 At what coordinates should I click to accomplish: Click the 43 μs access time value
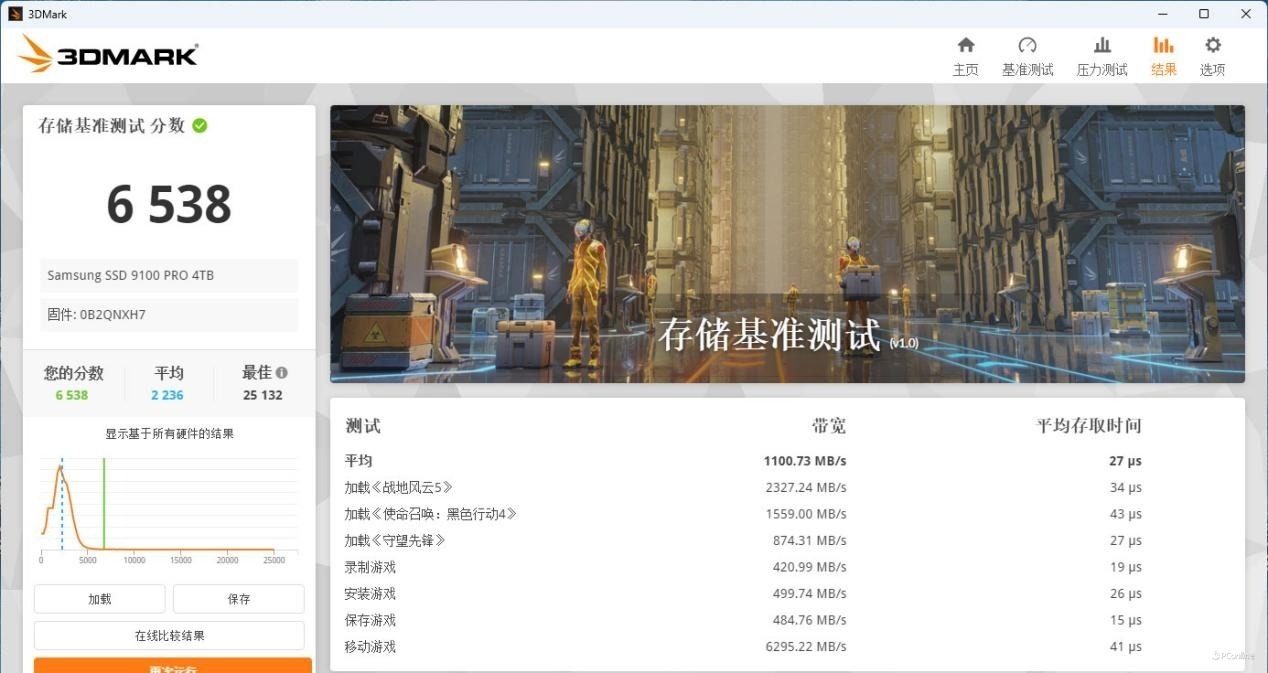(1125, 514)
